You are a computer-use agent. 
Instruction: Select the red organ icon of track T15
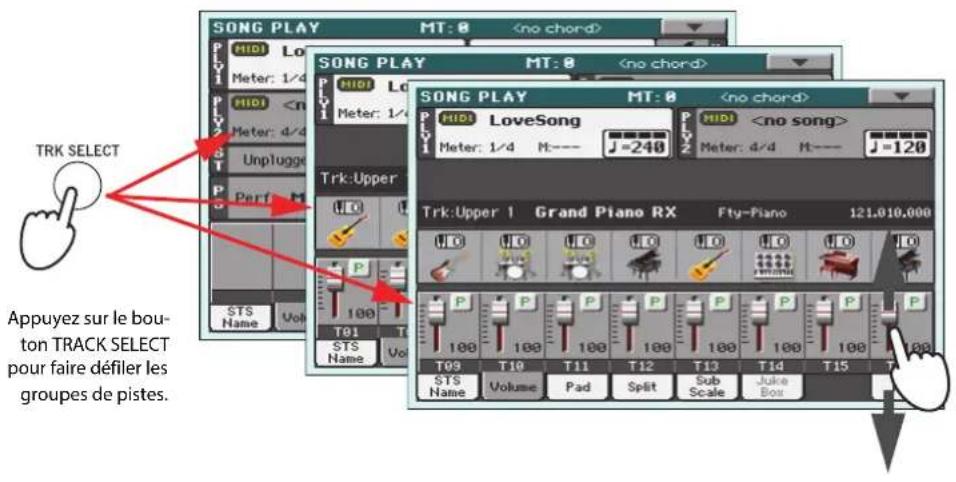pyautogui.click(x=839, y=266)
